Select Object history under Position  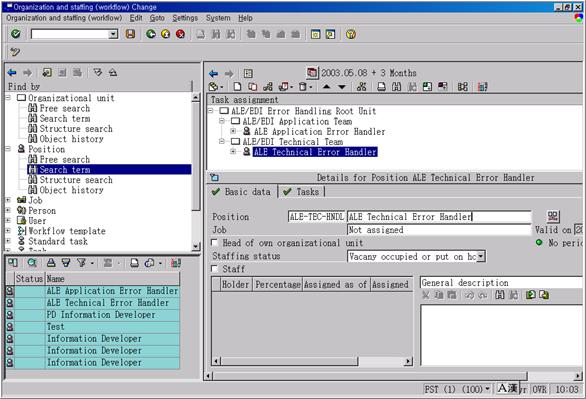[x=71, y=190]
